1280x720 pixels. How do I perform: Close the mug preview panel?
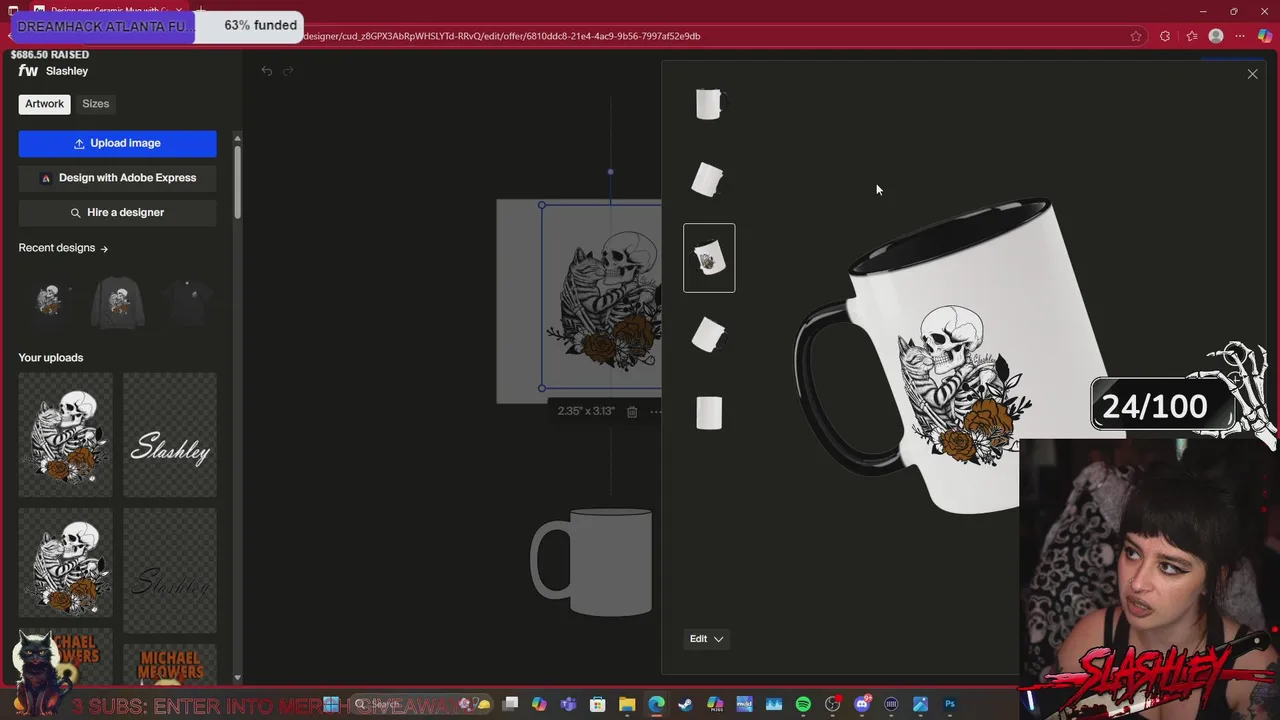(1252, 74)
